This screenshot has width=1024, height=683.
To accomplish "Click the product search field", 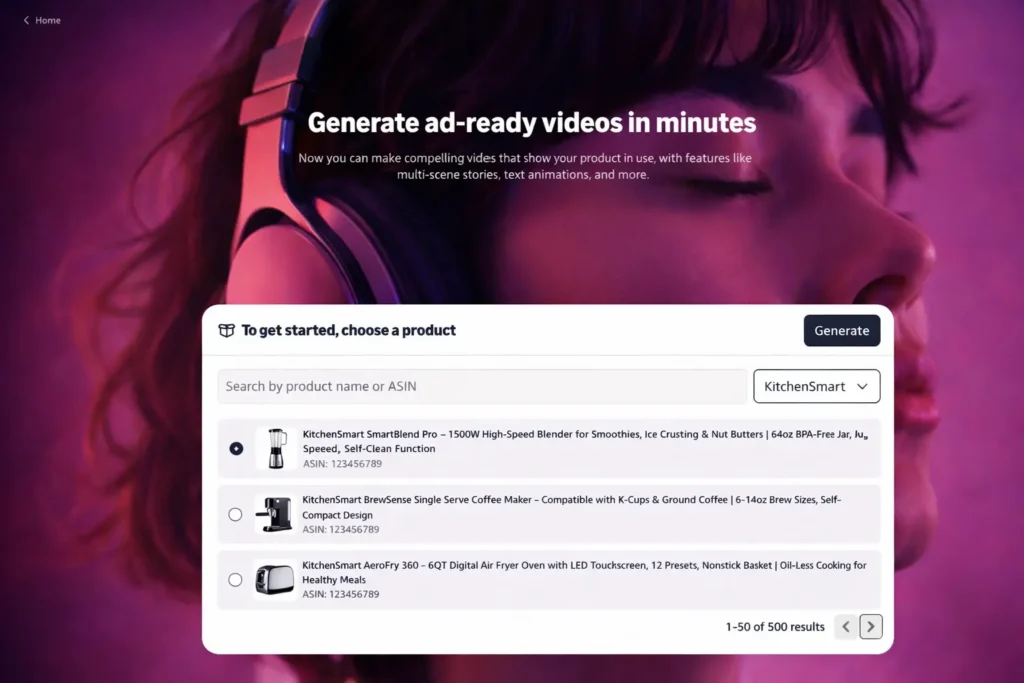I will 482,386.
